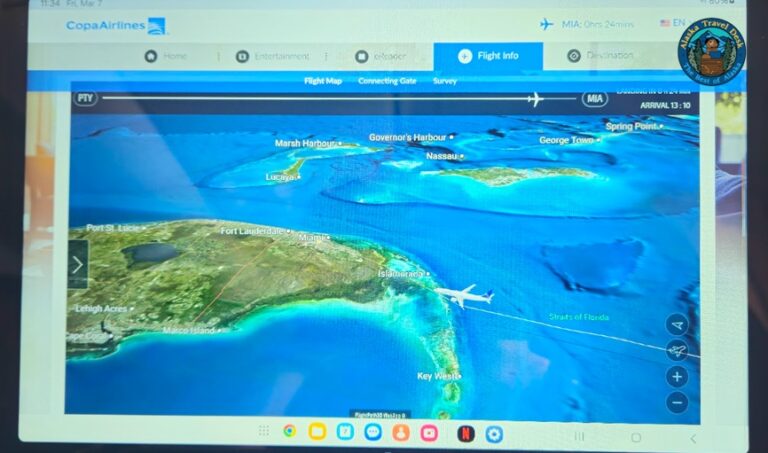Open the Survey sub-tab
The width and height of the screenshot is (768, 453).
(445, 81)
